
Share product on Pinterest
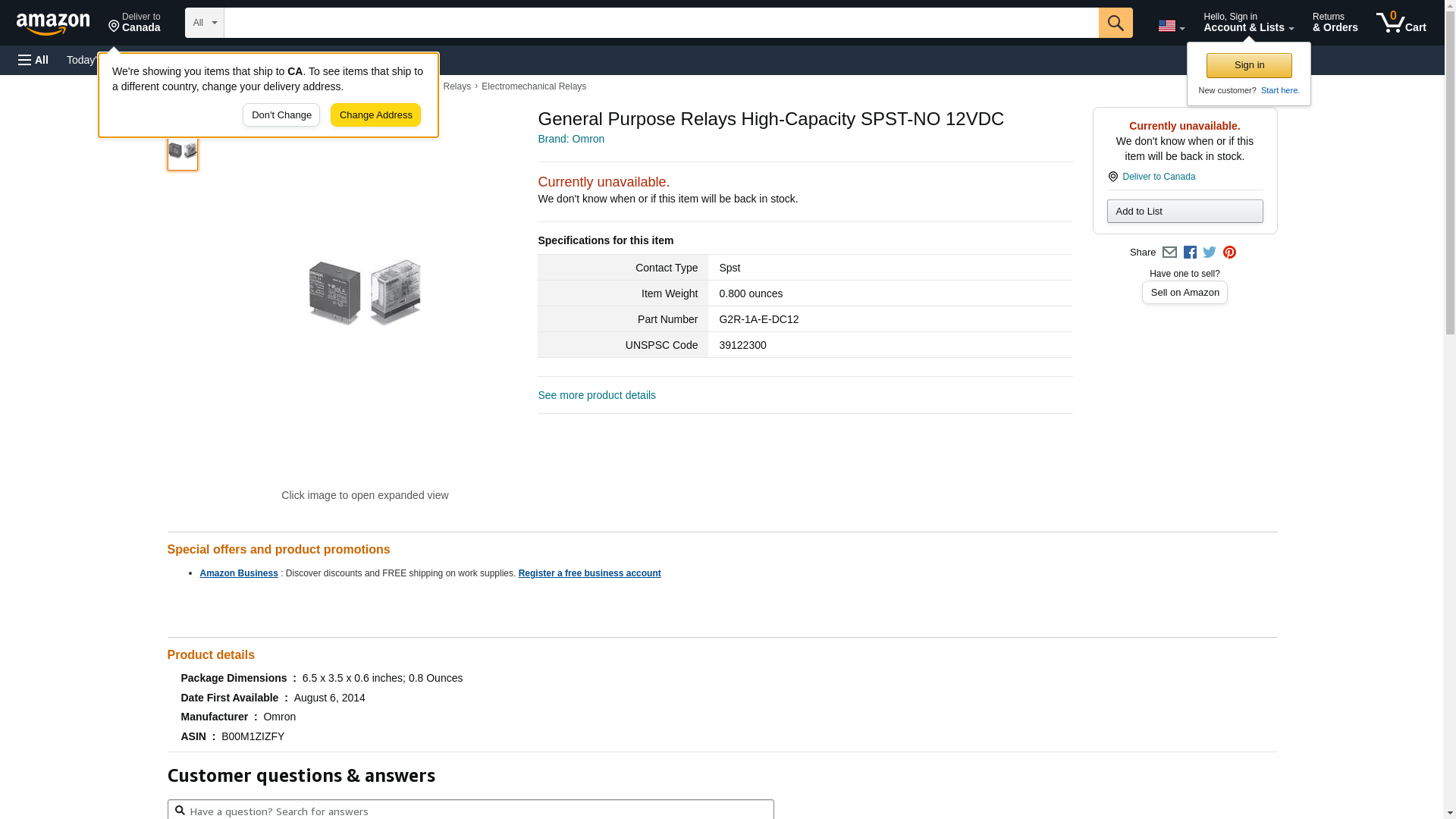pyautogui.click(x=1229, y=253)
